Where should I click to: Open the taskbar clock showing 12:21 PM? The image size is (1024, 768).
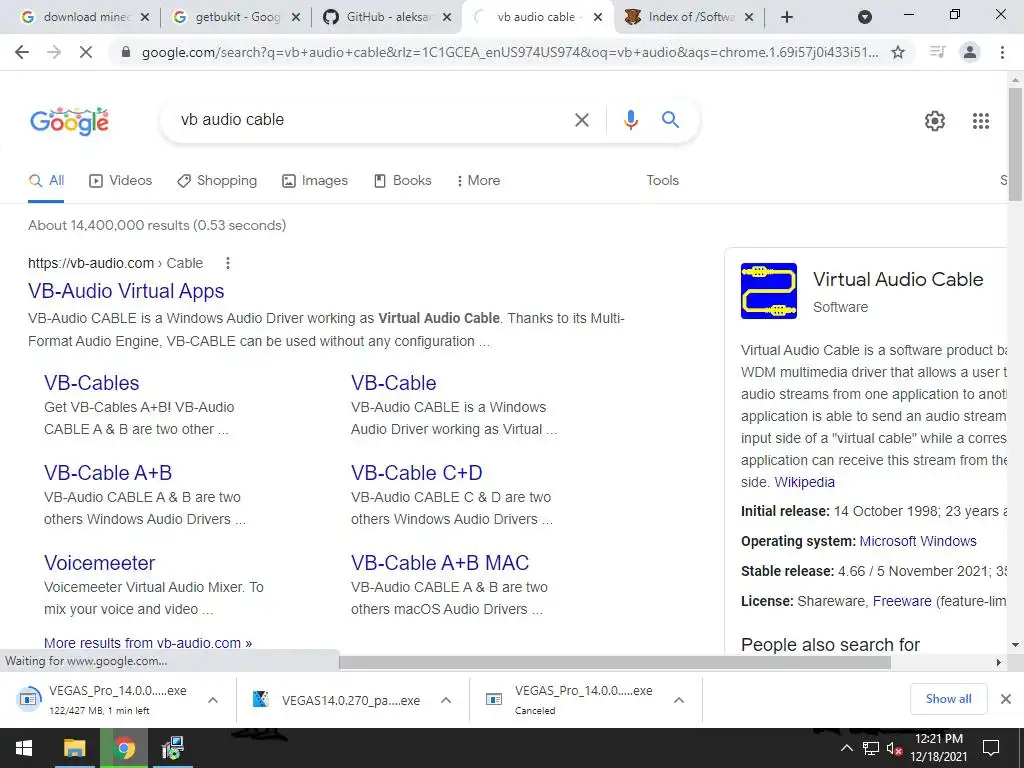(x=938, y=748)
